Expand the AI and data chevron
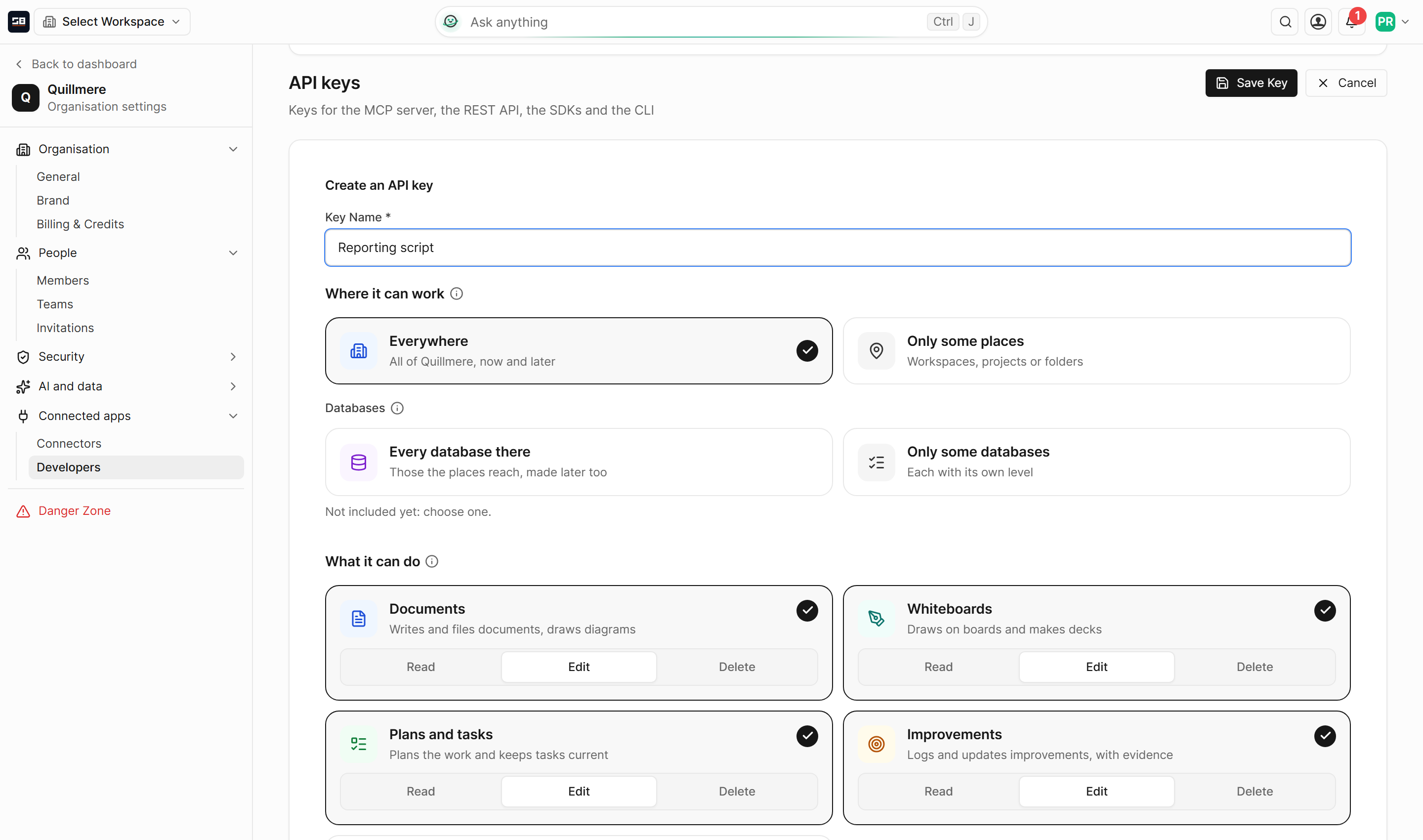 coord(233,386)
